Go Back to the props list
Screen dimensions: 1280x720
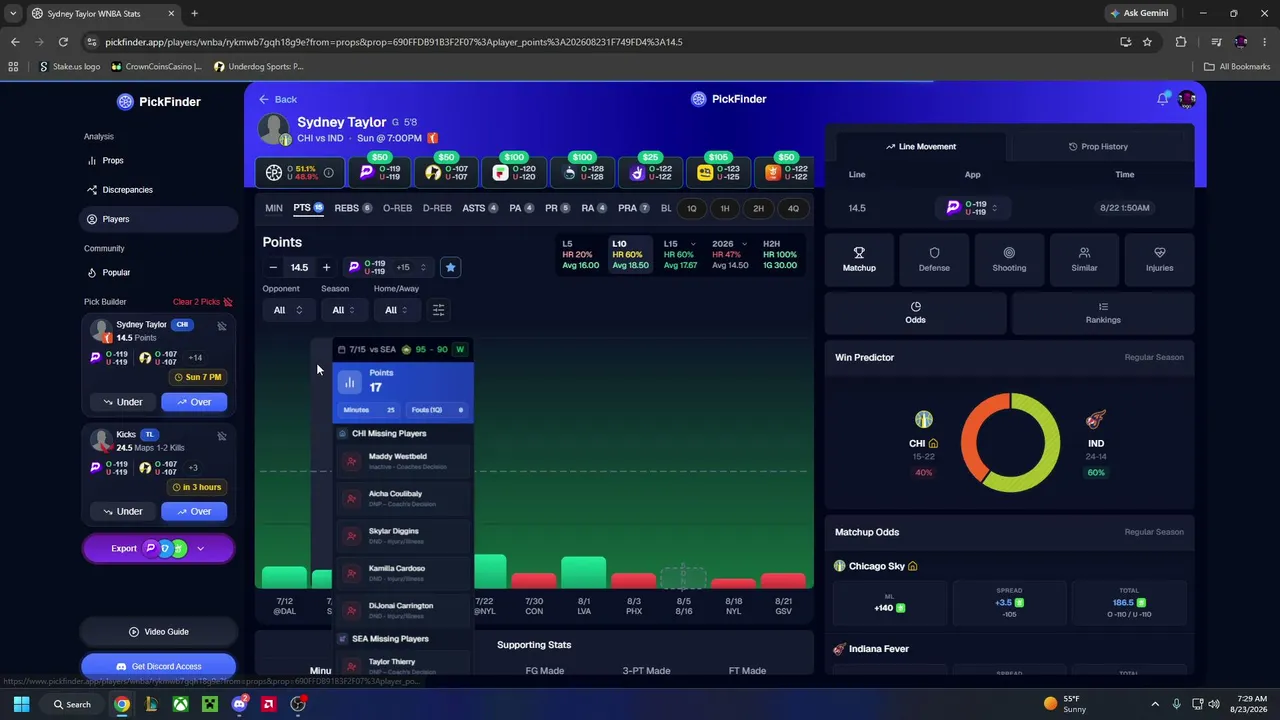coord(278,99)
